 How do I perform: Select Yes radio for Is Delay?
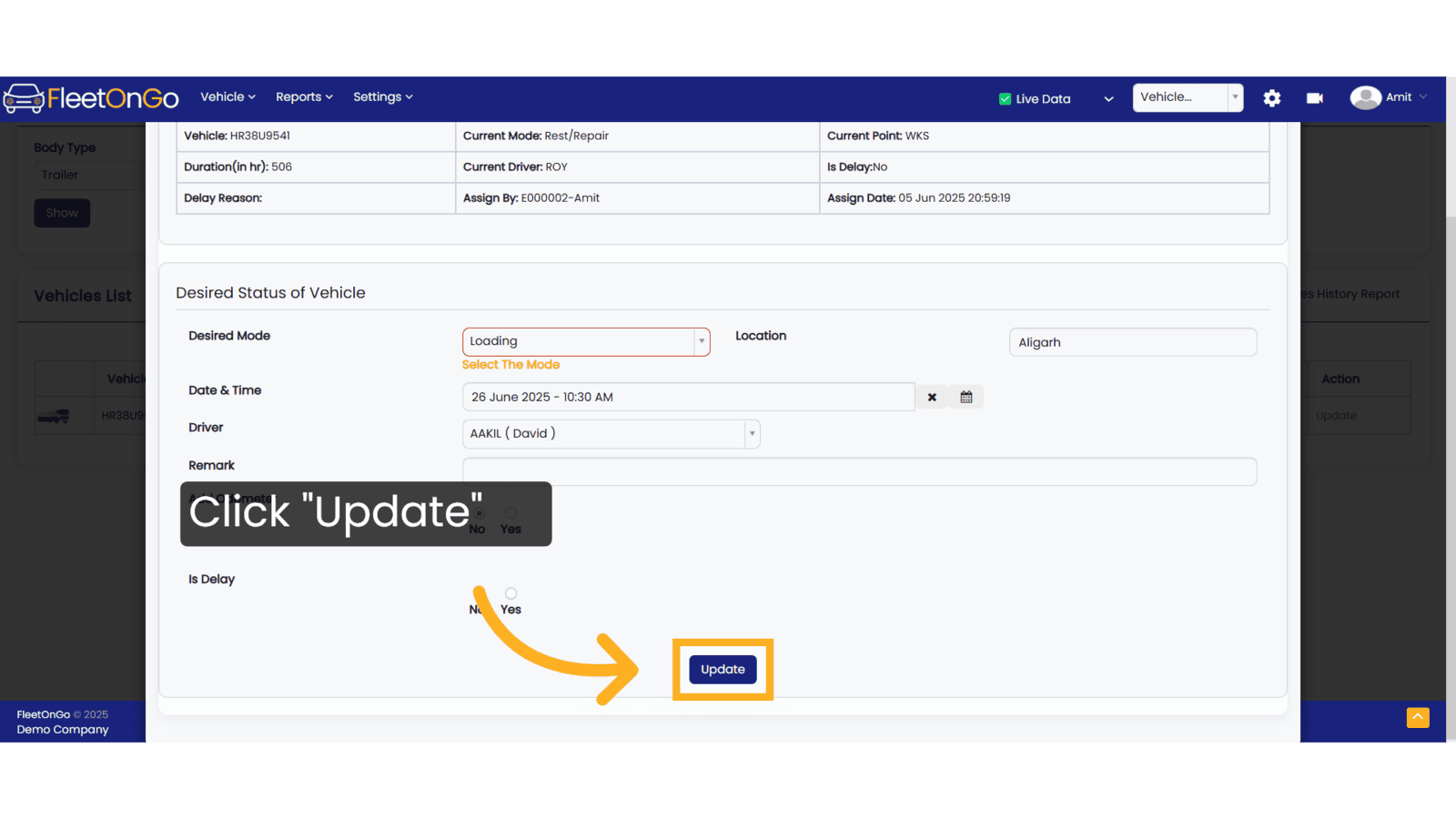511,593
